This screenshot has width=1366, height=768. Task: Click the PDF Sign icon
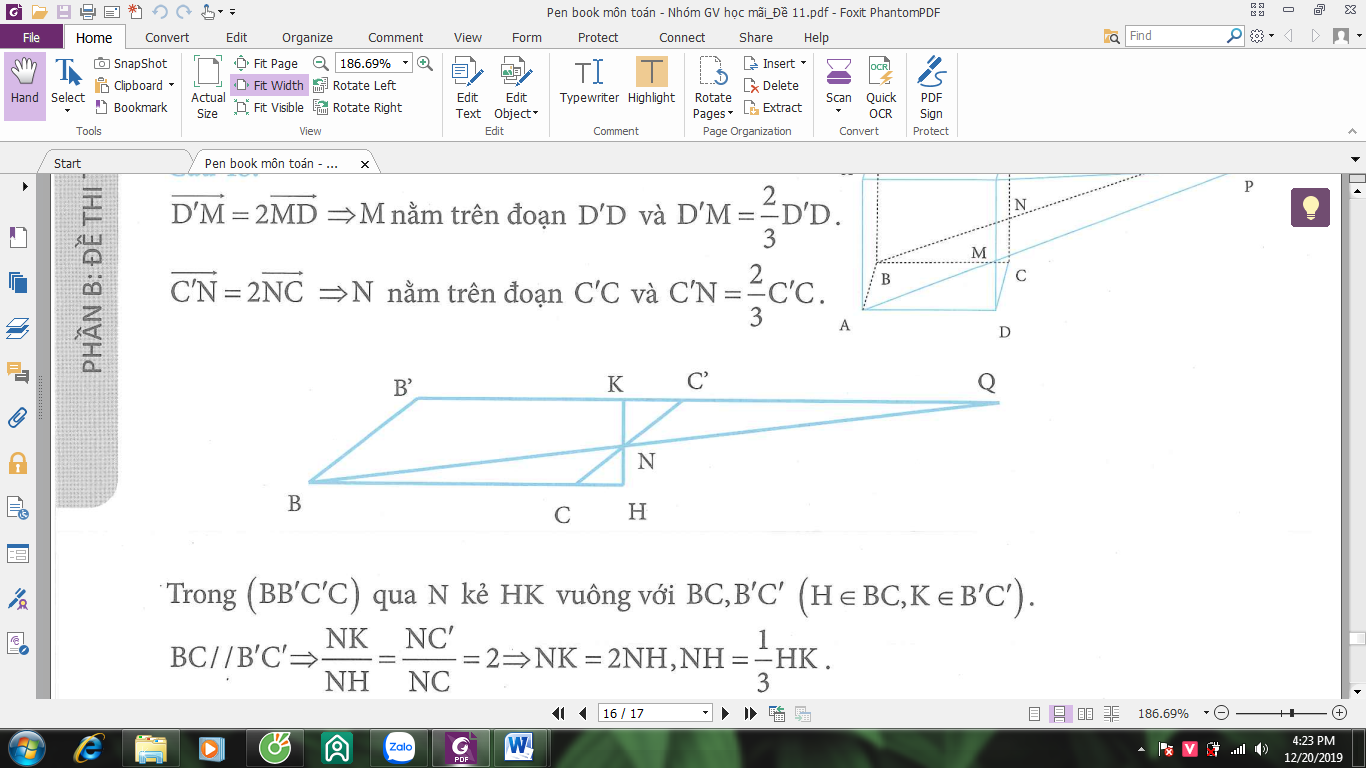[x=931, y=88]
